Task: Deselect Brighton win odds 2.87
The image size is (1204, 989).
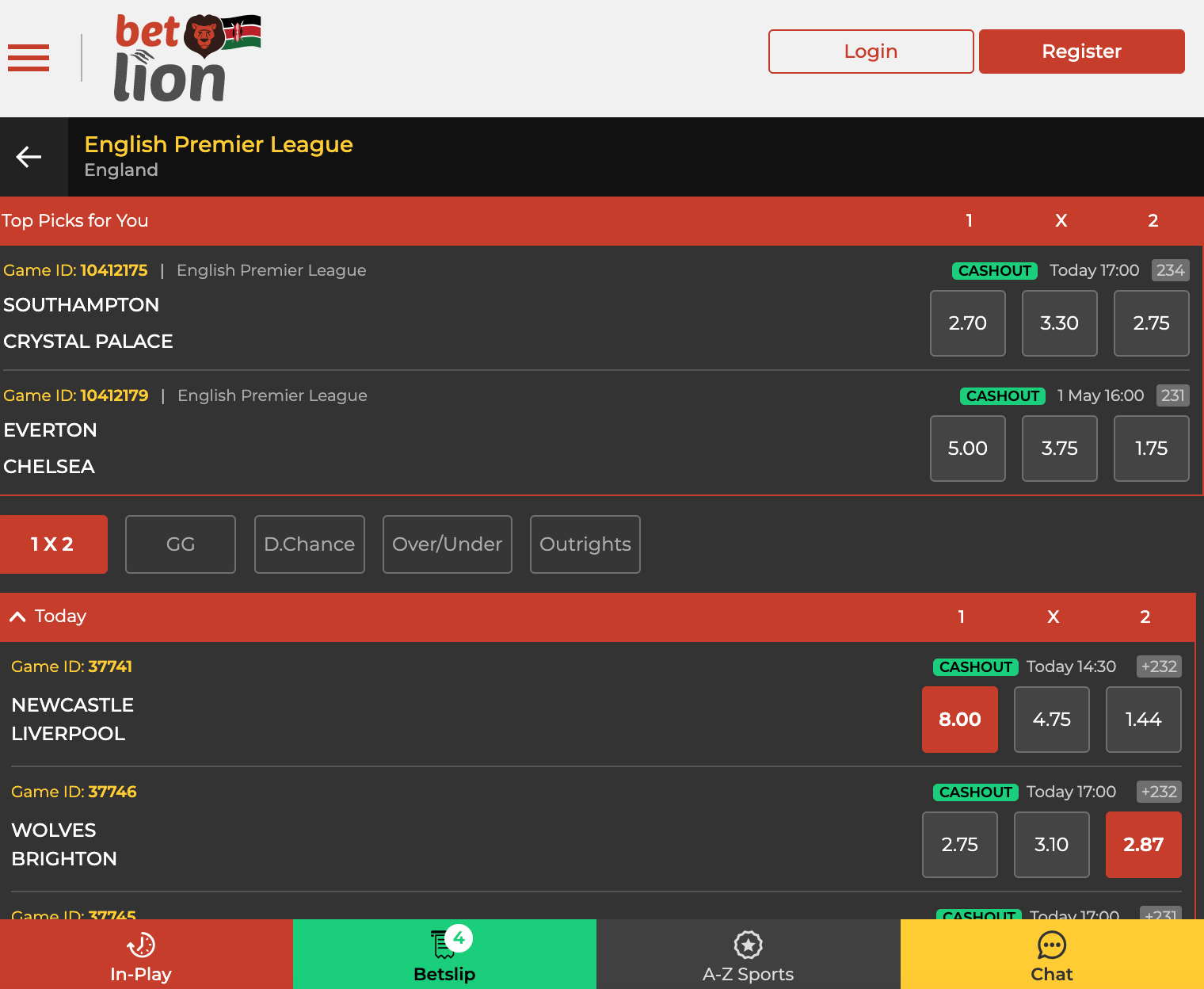Action: point(1144,845)
